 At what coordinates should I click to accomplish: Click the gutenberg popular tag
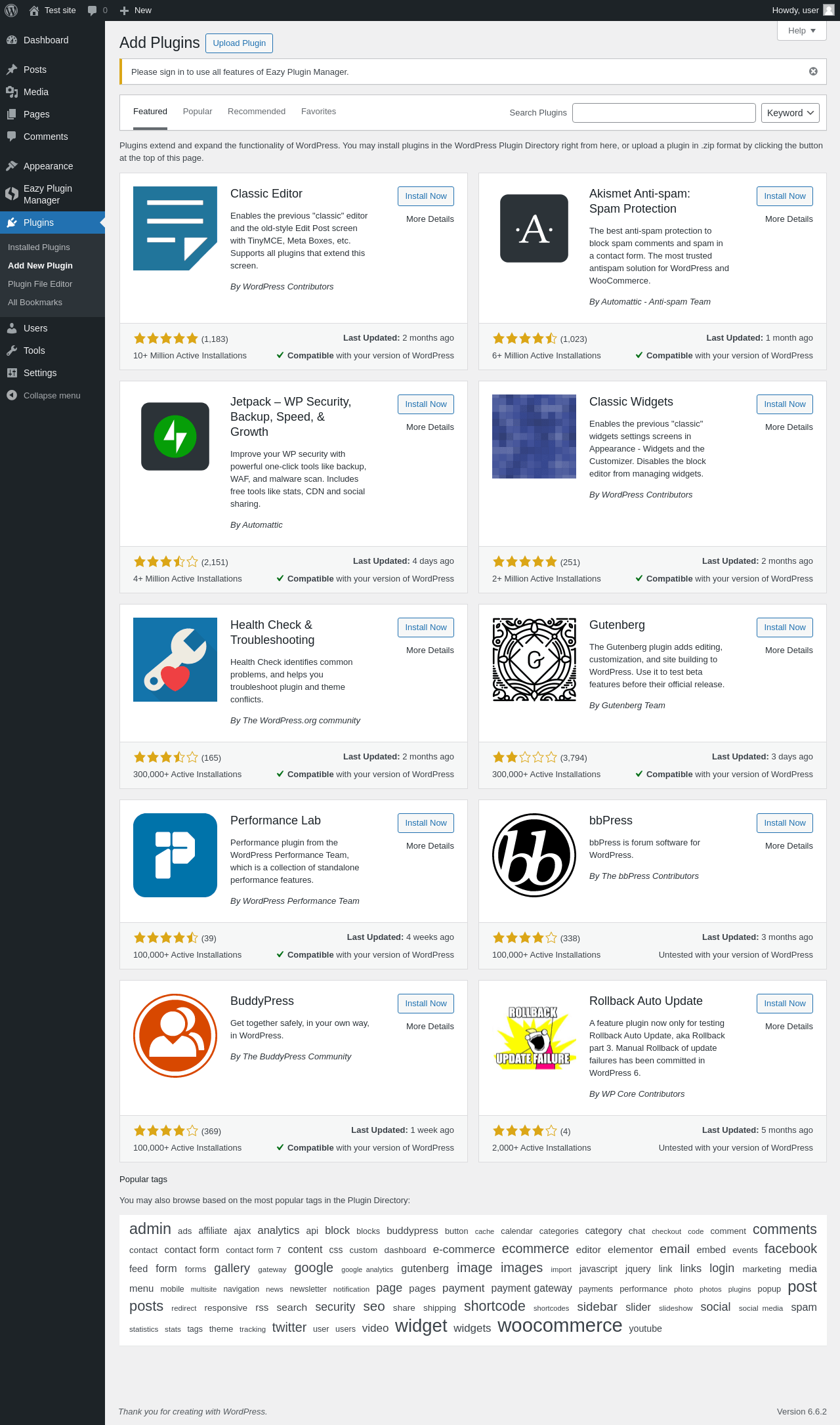point(425,1269)
